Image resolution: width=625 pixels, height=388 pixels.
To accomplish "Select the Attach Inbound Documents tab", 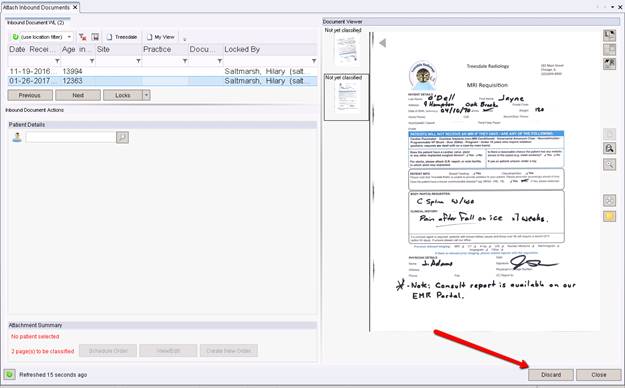I will [40, 7].
